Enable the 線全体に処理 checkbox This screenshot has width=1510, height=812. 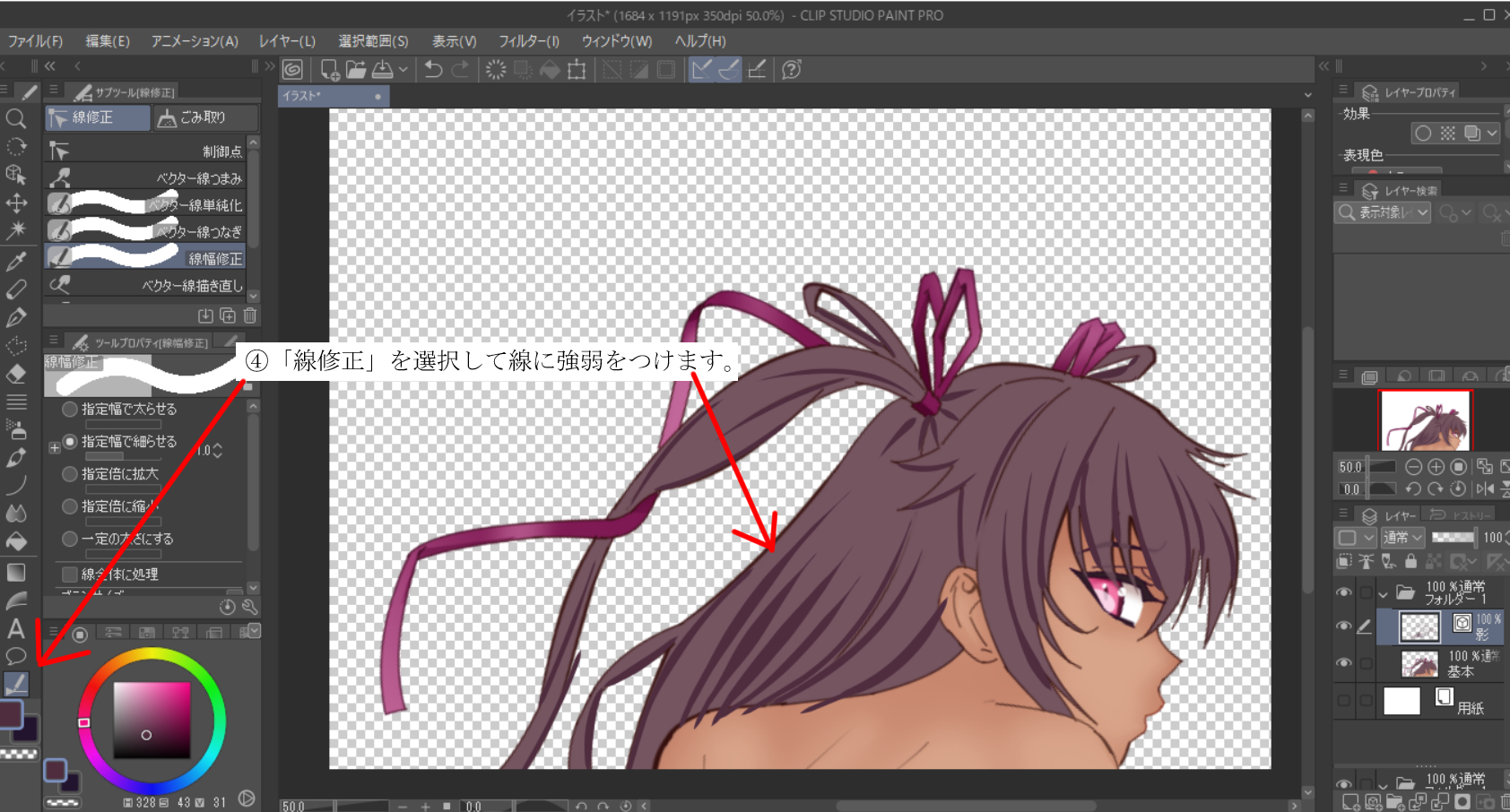[70, 574]
